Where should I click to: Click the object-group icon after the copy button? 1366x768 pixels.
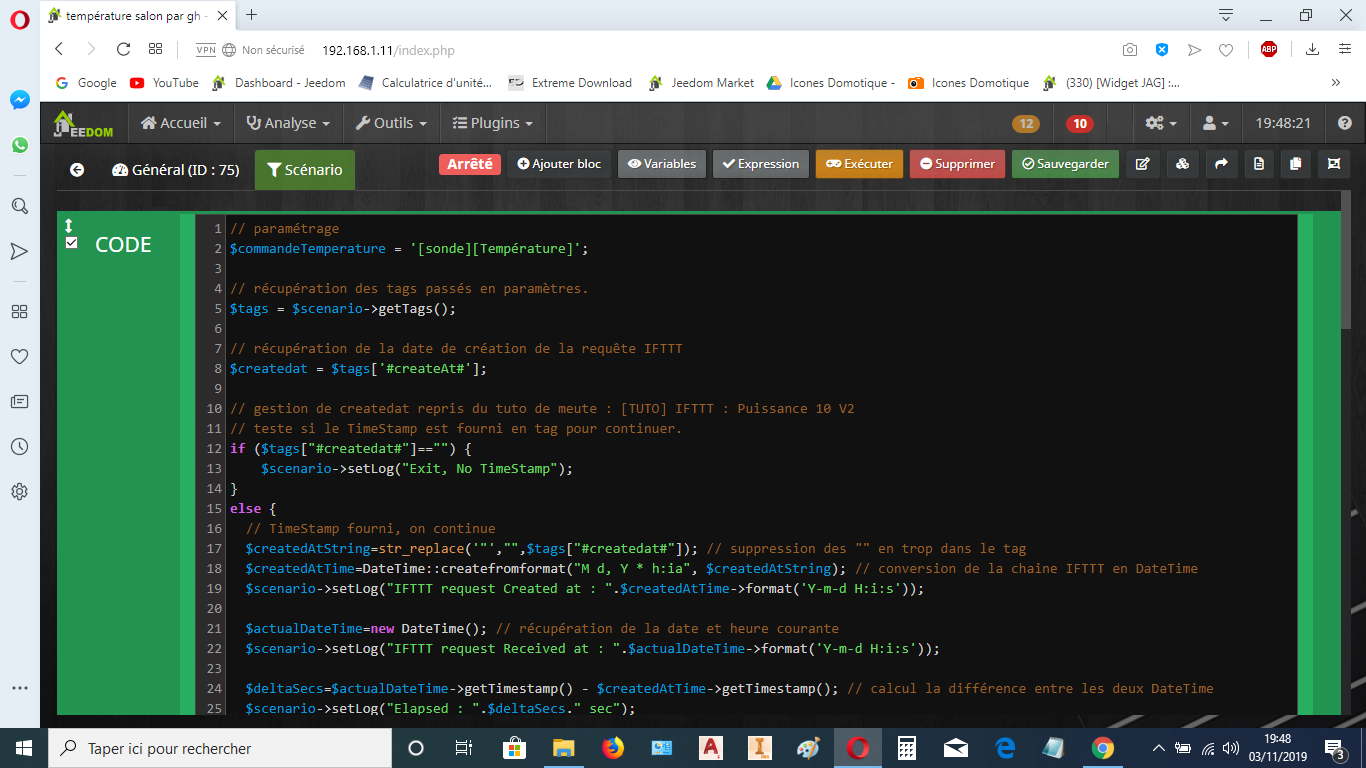click(1334, 164)
